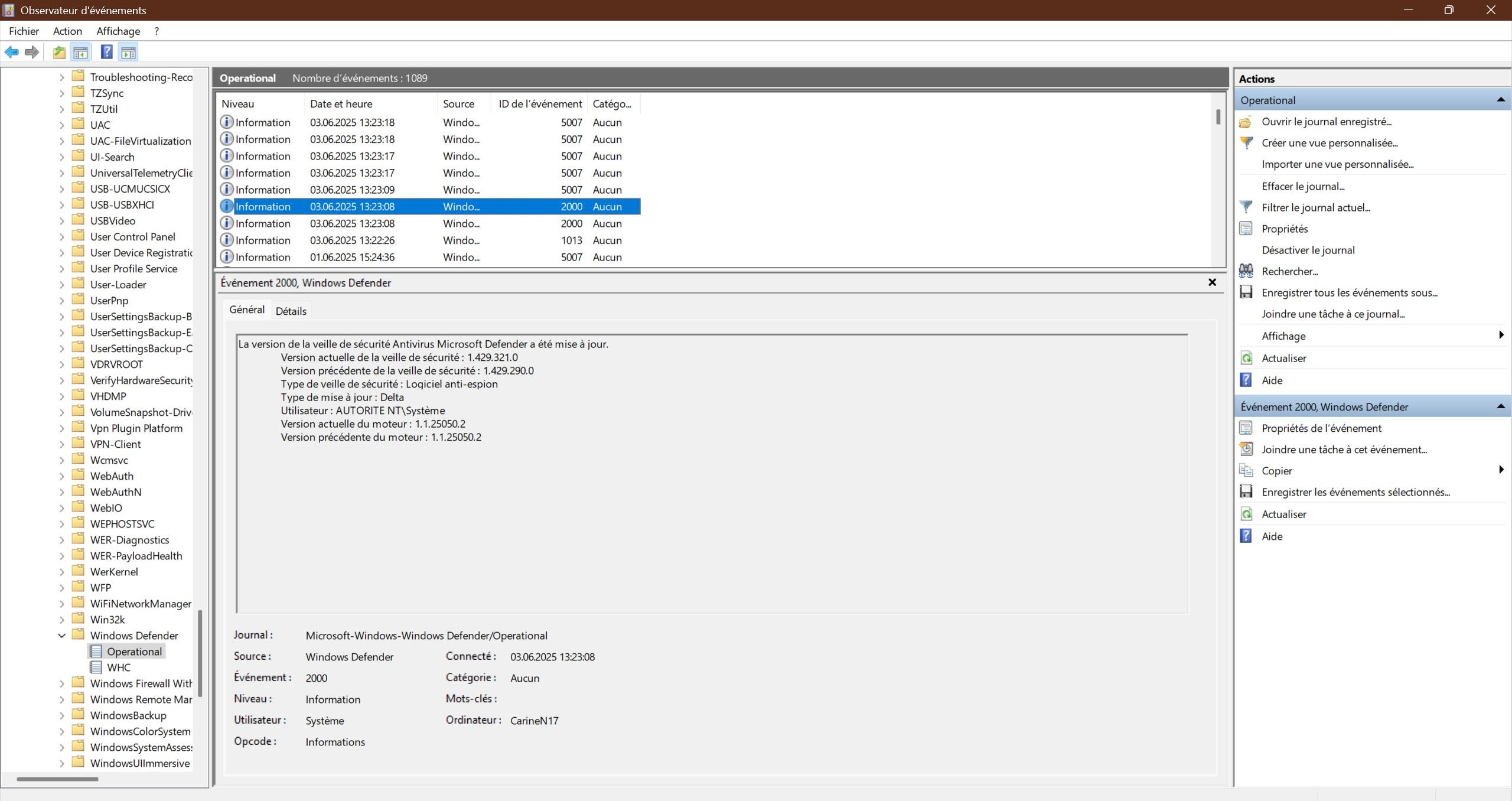Toggle the console tree pane icon

click(x=81, y=52)
